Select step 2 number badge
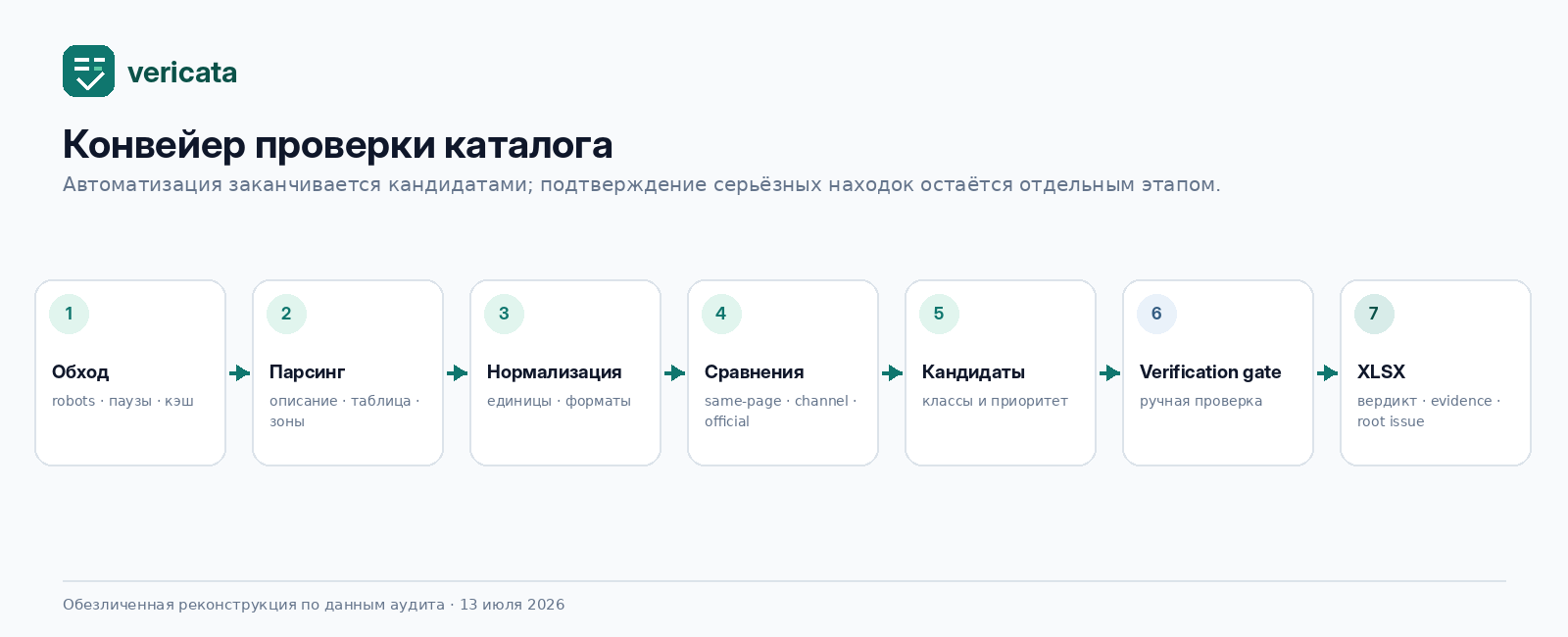 tap(286, 314)
